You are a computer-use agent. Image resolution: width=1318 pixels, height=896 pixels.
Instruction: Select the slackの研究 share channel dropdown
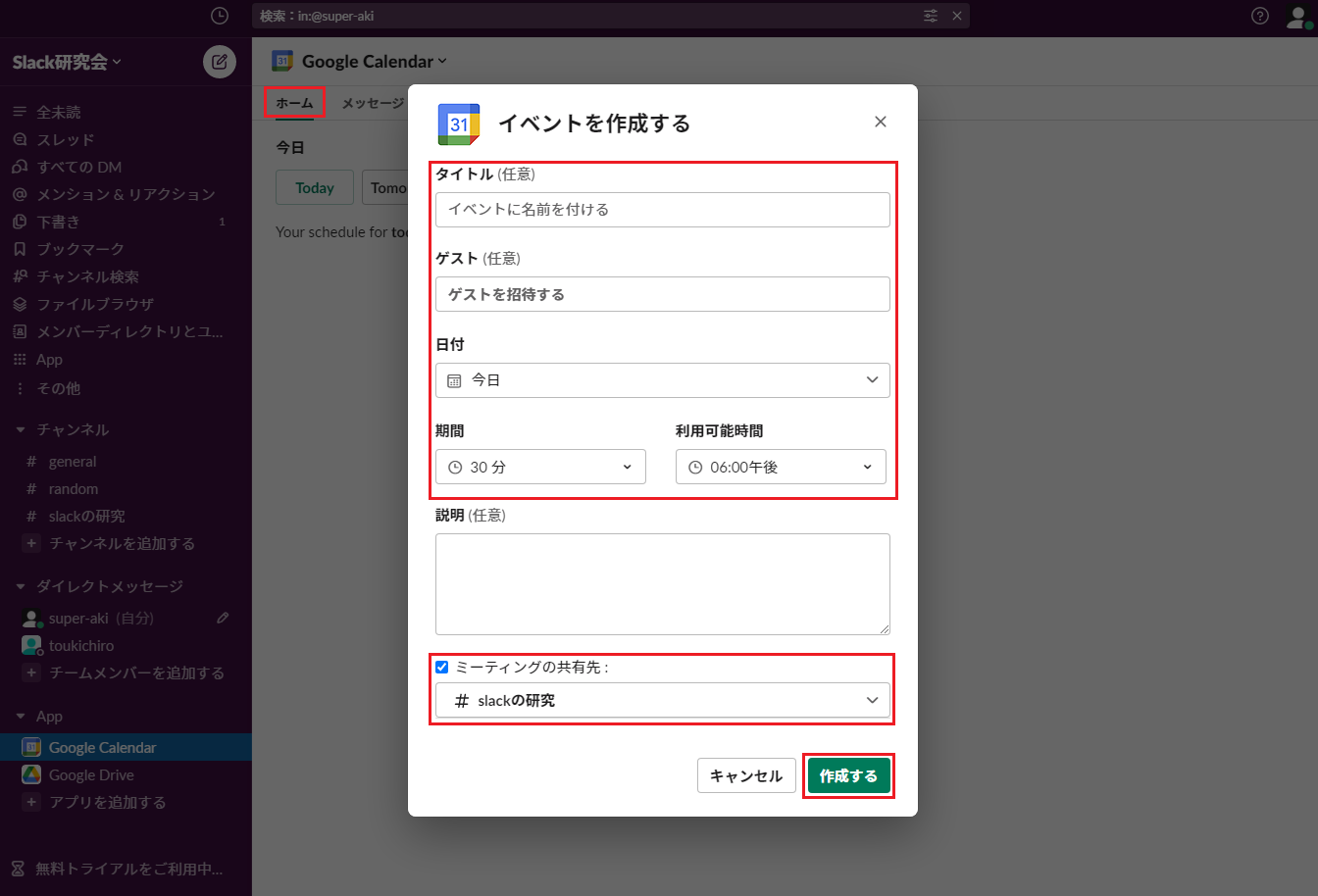[x=662, y=701]
